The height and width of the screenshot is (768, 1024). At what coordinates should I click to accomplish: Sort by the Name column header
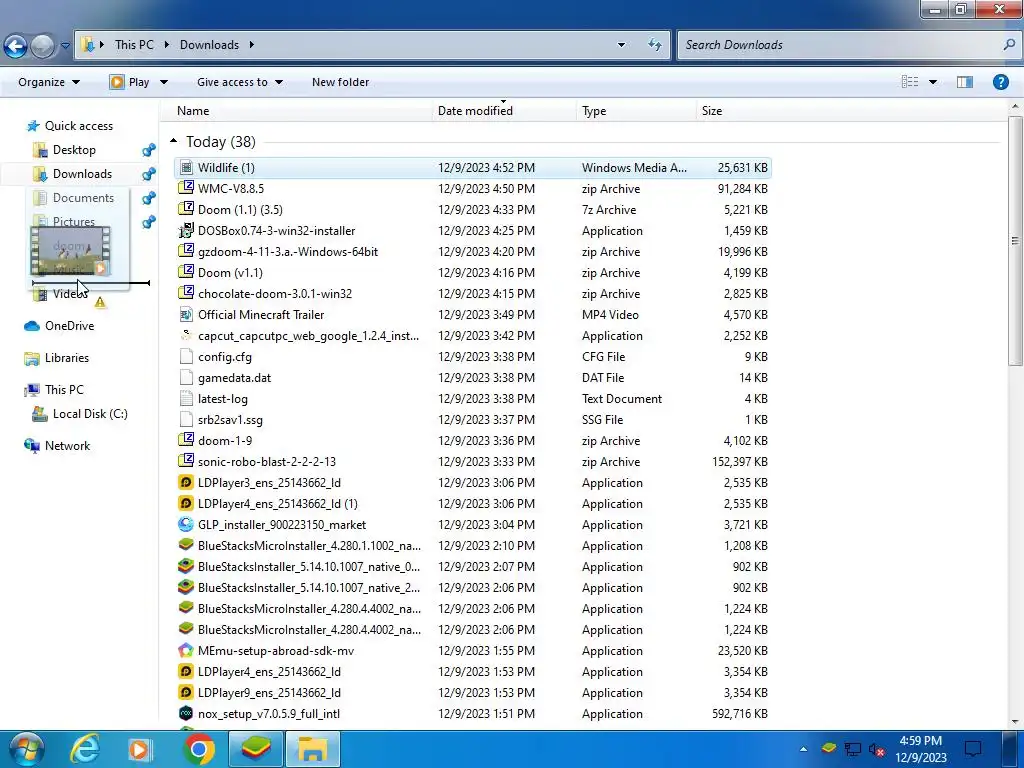pyautogui.click(x=193, y=111)
